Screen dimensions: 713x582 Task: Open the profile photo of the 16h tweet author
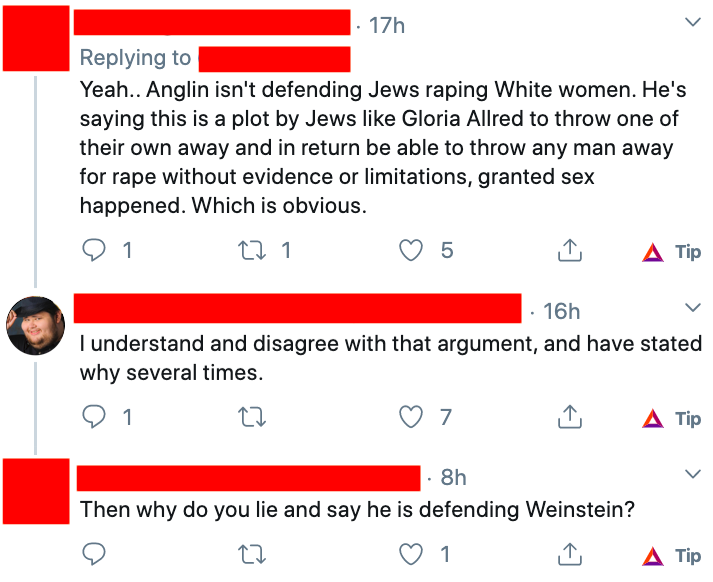coord(36,324)
